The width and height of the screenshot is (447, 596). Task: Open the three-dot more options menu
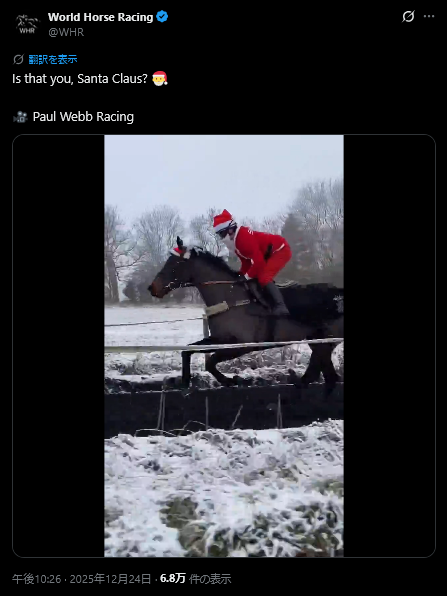(x=429, y=16)
